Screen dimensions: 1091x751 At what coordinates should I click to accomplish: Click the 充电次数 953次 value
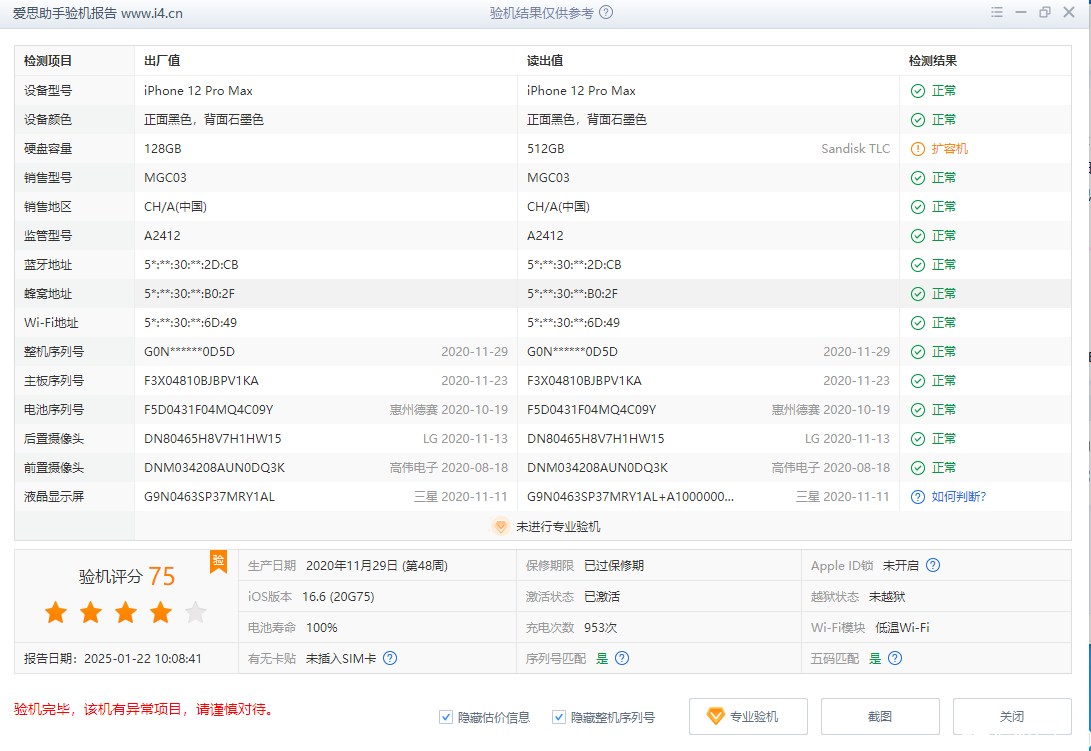[600, 628]
